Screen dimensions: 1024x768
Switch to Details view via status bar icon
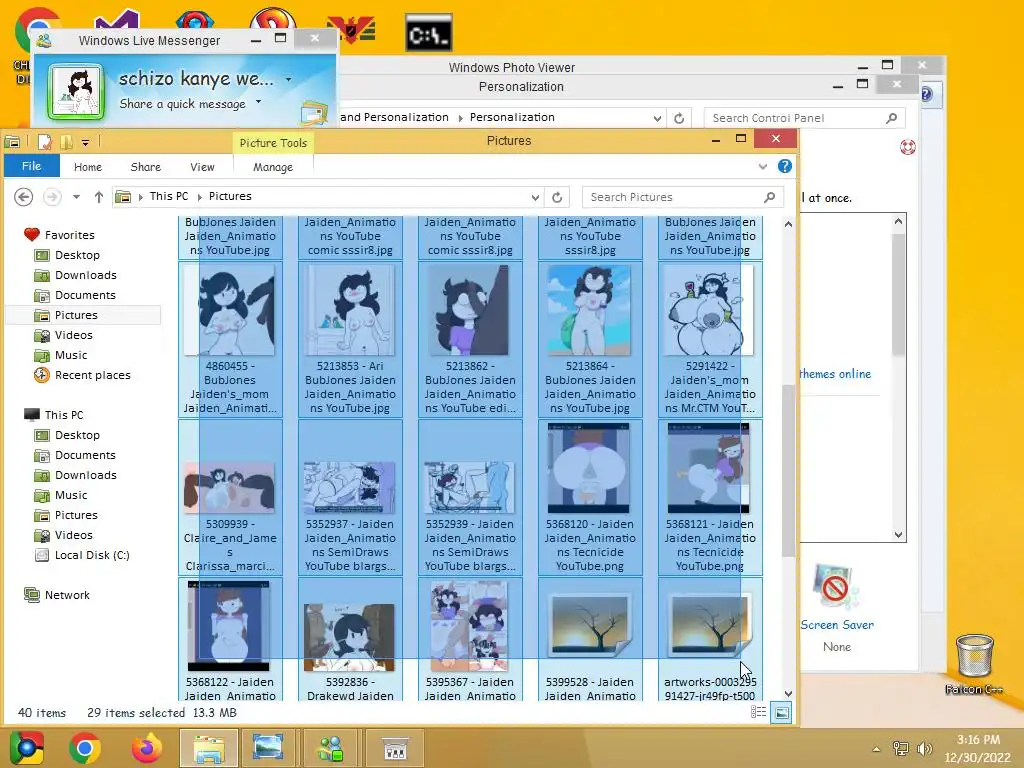(758, 712)
